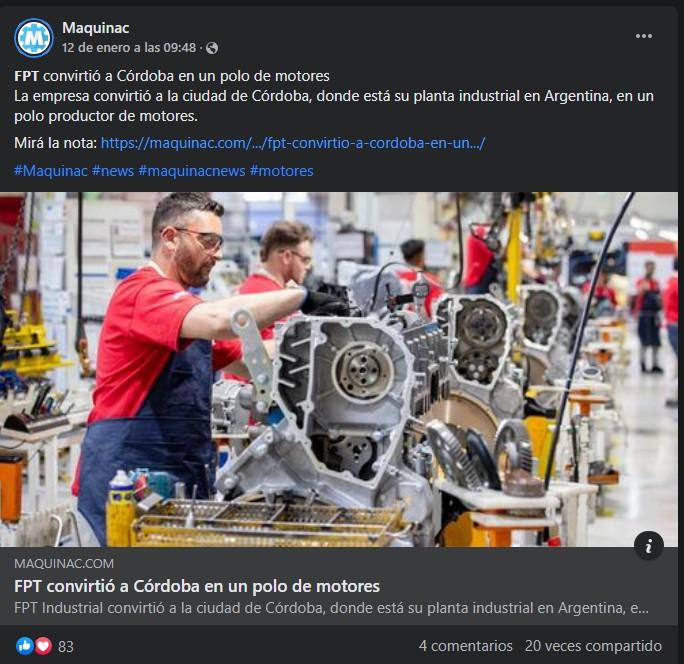Select the #maquinacnews hashtag

point(192,171)
